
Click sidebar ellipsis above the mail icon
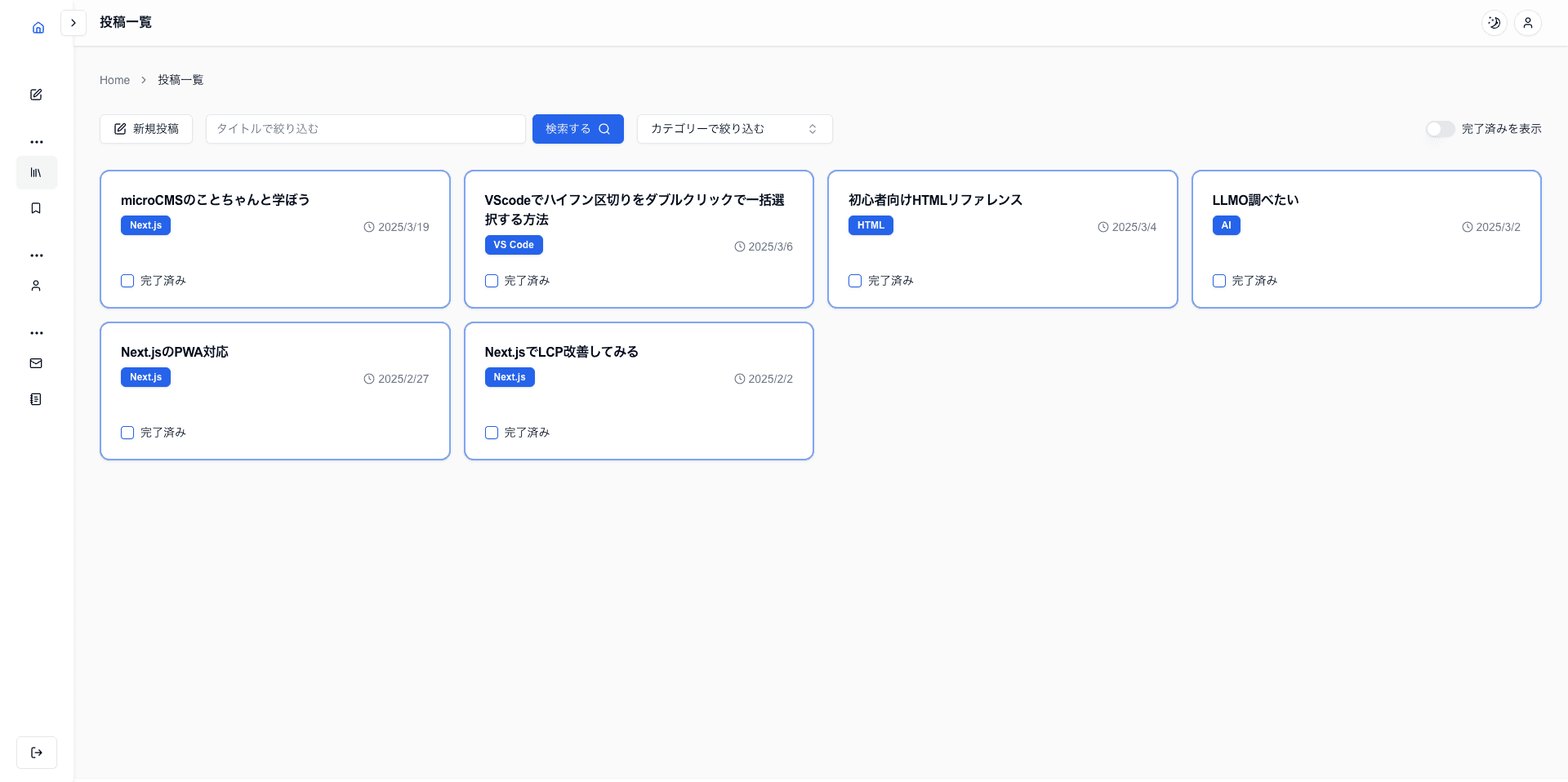(x=37, y=333)
